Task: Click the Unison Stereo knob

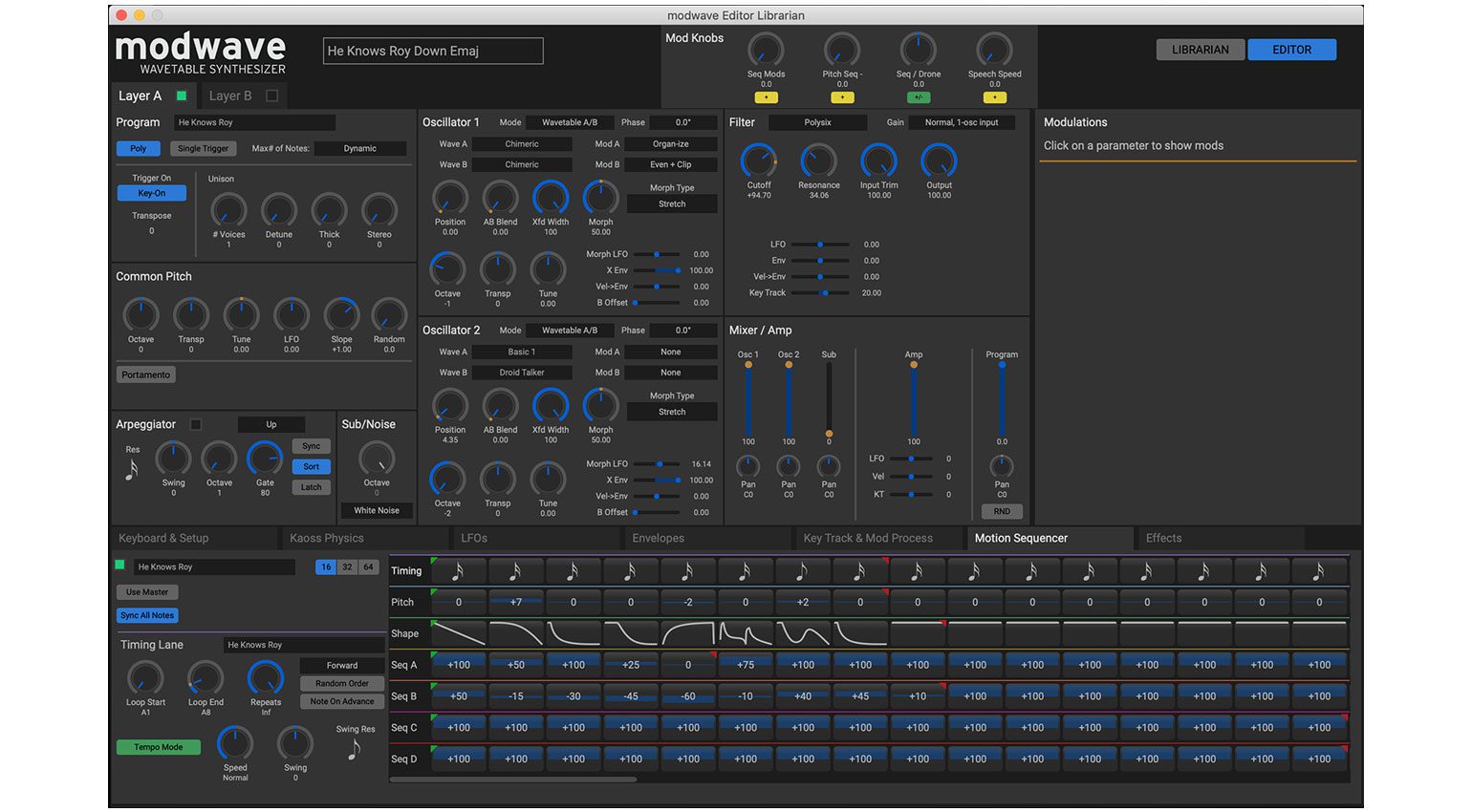Action: coord(379,210)
